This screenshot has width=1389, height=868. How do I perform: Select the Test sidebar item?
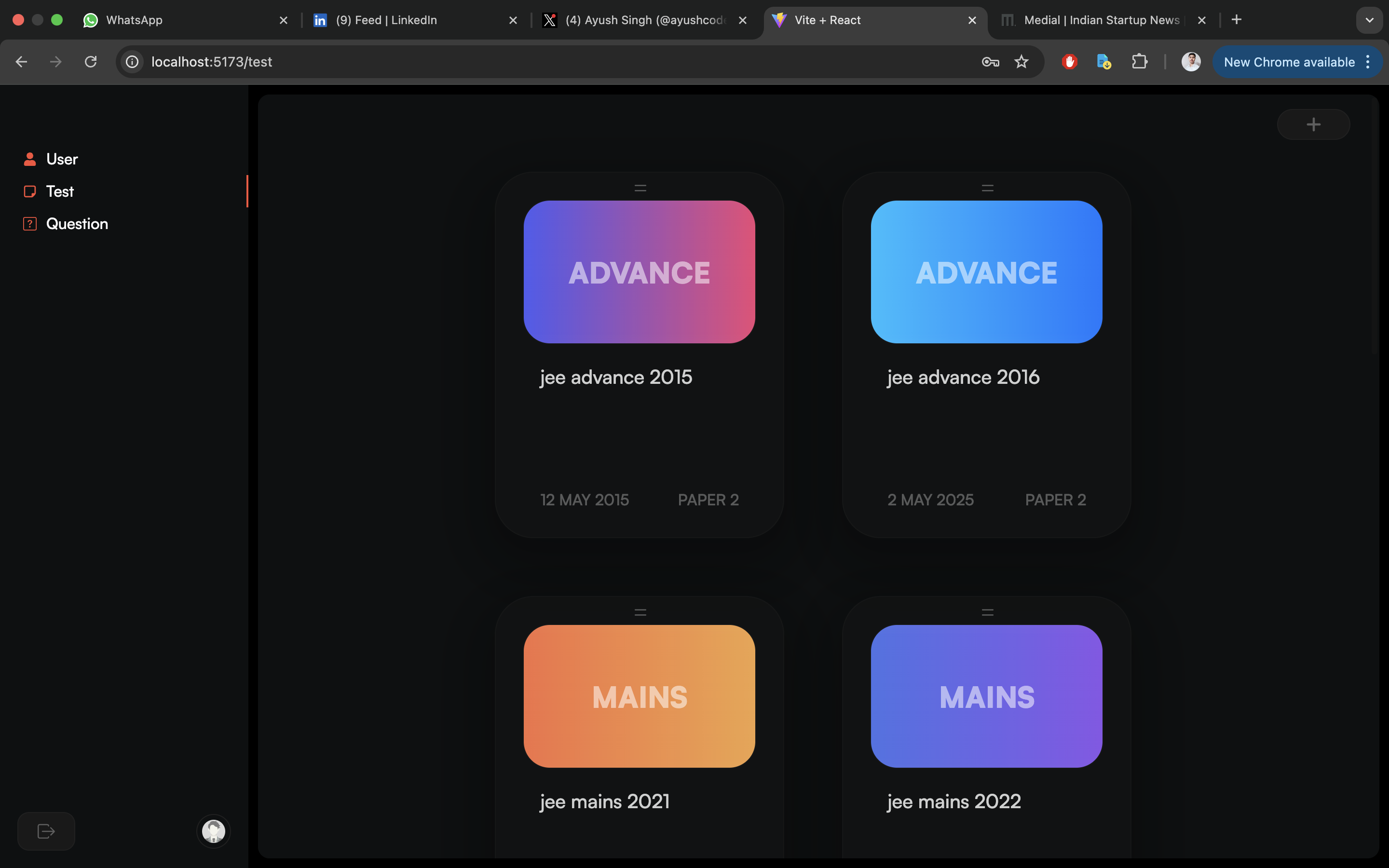tap(60, 191)
